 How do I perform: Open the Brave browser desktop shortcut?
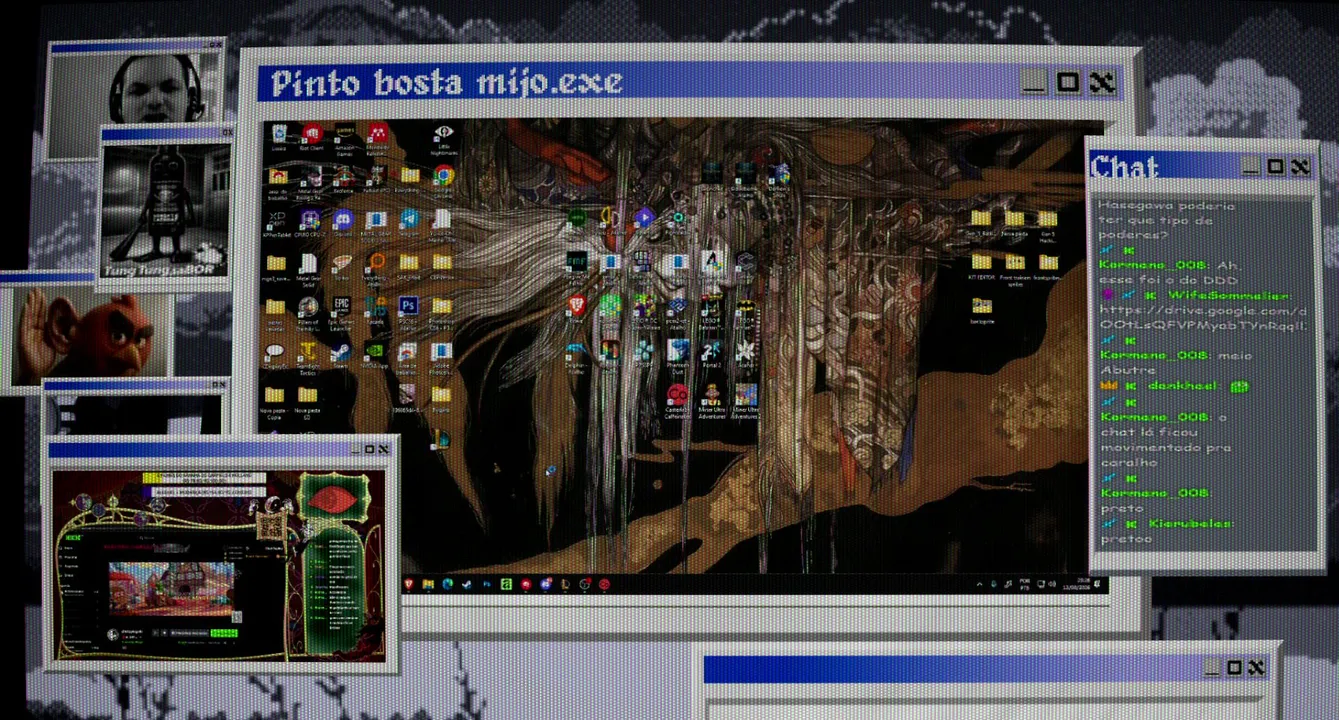pyautogui.click(x=576, y=308)
